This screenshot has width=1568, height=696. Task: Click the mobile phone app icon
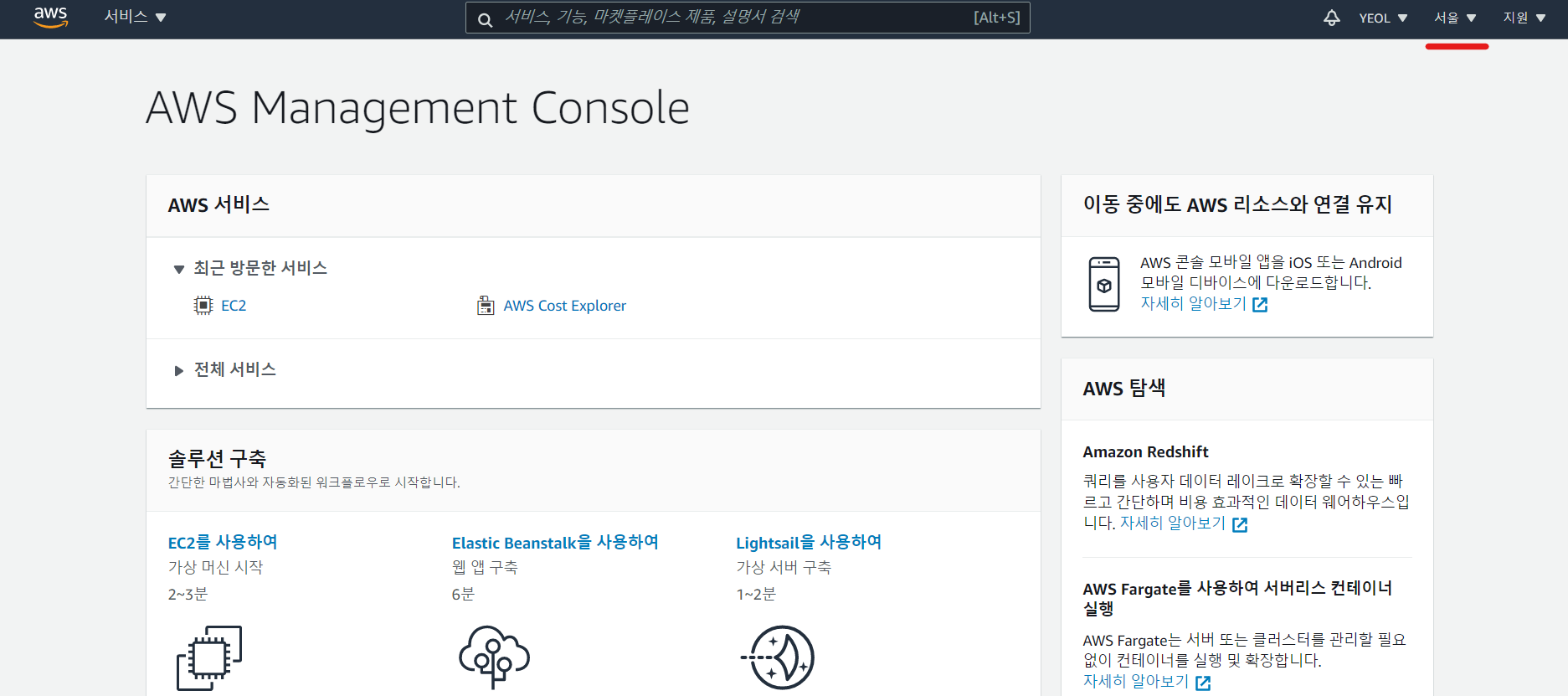(1104, 285)
